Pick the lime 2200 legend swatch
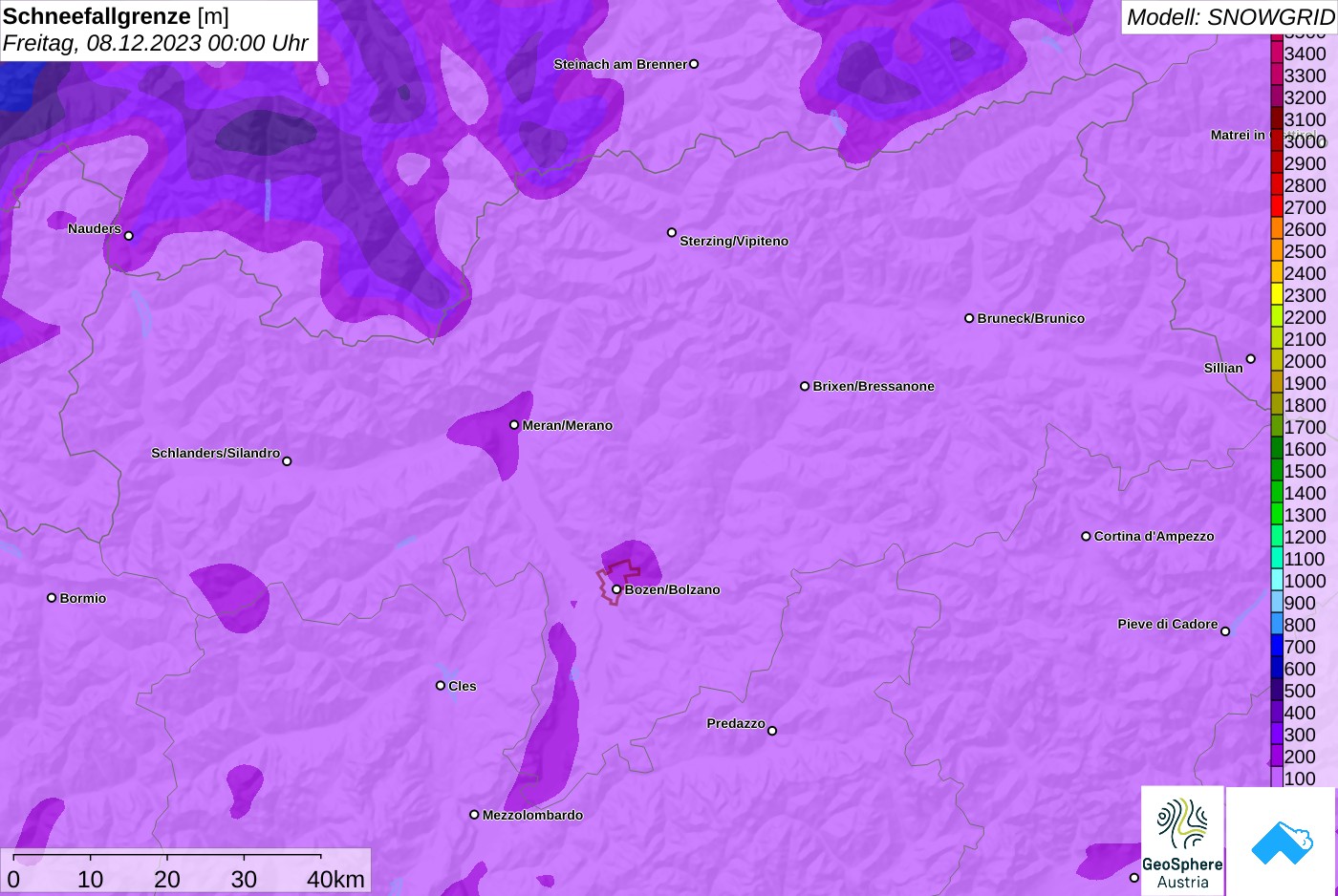This screenshot has height=896, width=1338. click(x=1277, y=317)
